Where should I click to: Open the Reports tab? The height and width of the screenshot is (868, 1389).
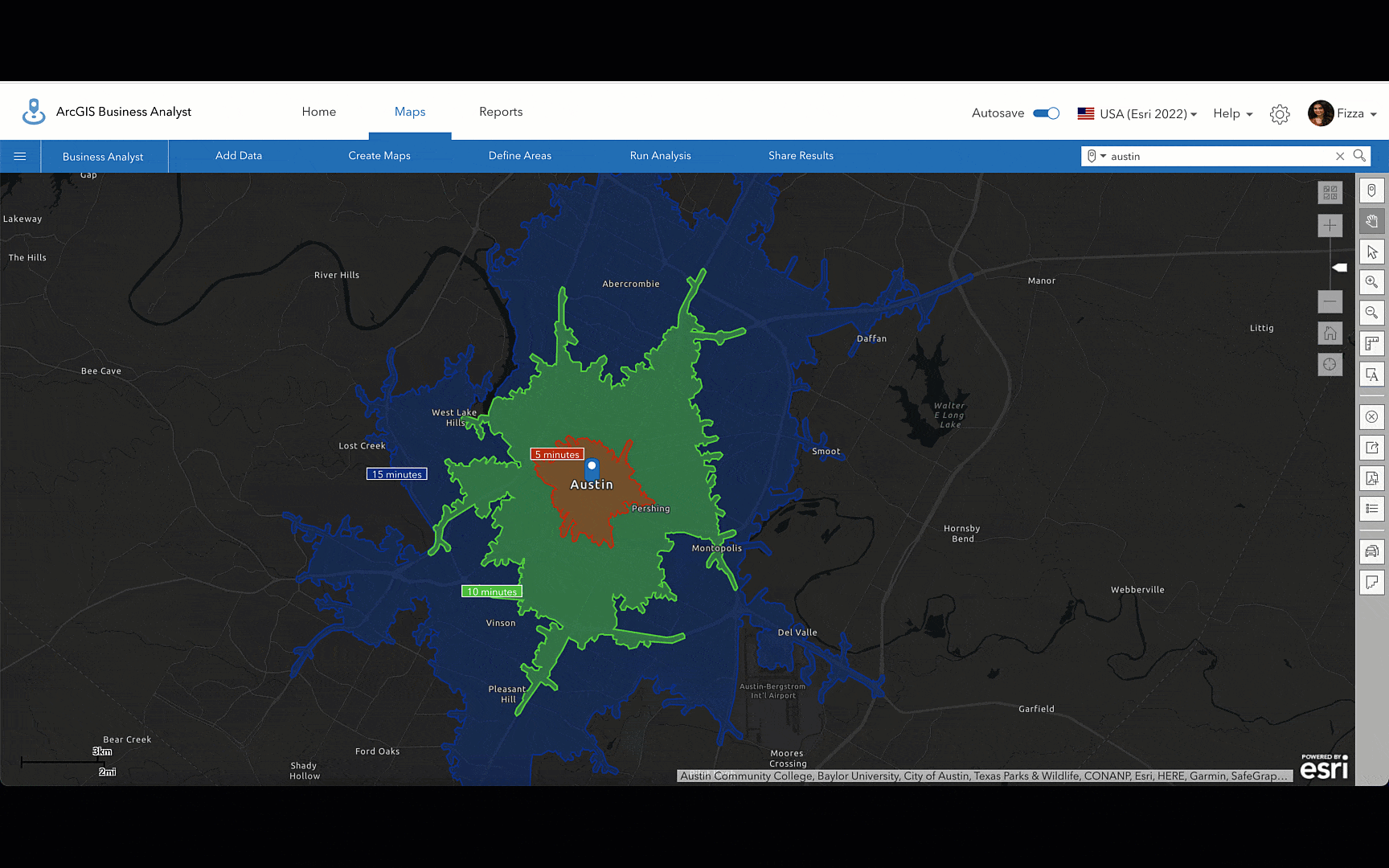coord(501,112)
